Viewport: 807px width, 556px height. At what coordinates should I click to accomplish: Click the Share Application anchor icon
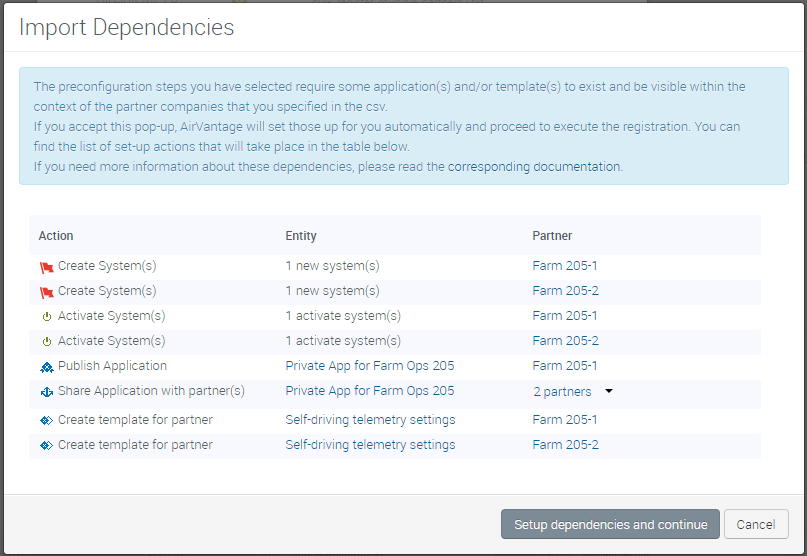pyautogui.click(x=46, y=391)
